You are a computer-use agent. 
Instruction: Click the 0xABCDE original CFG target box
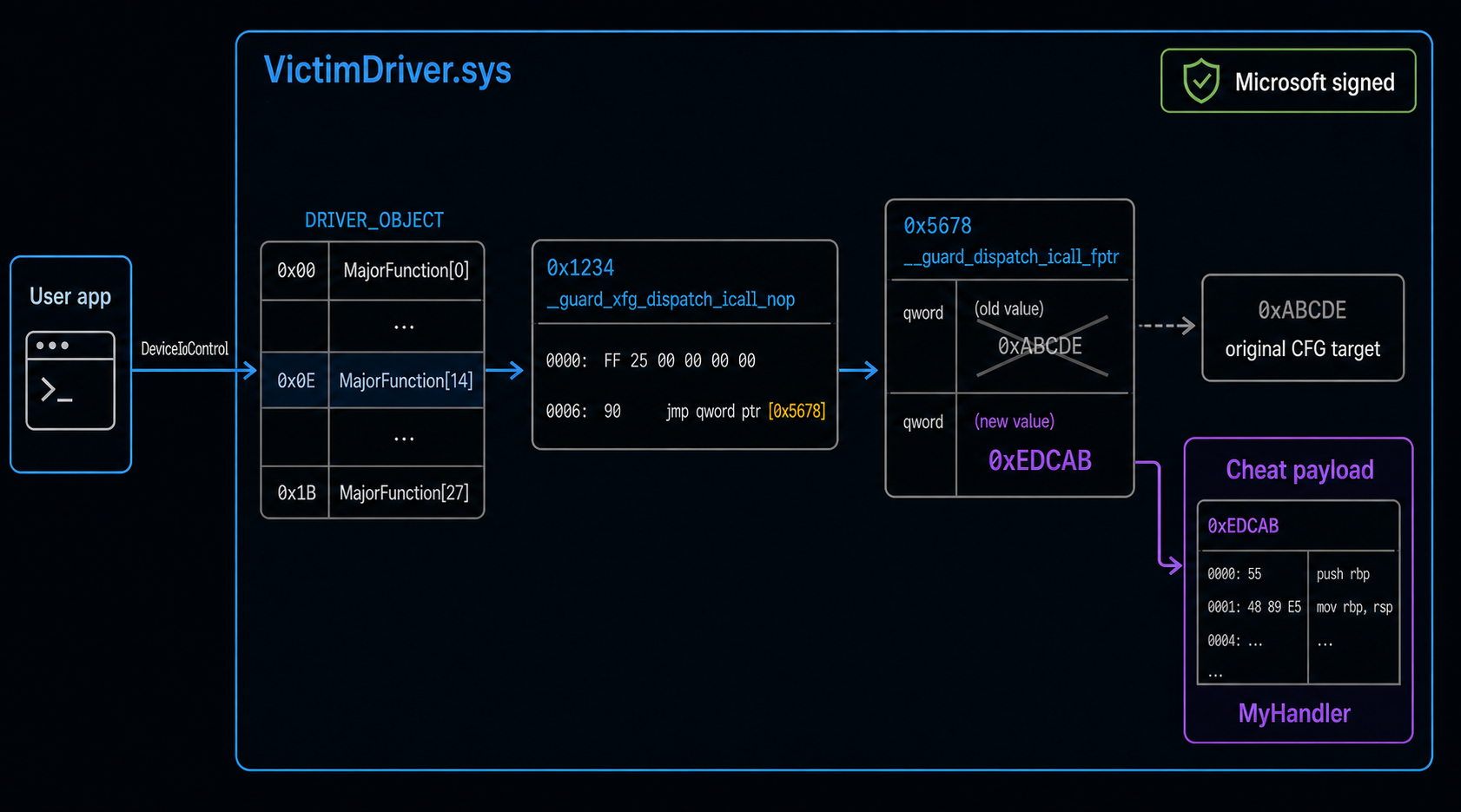(1303, 327)
